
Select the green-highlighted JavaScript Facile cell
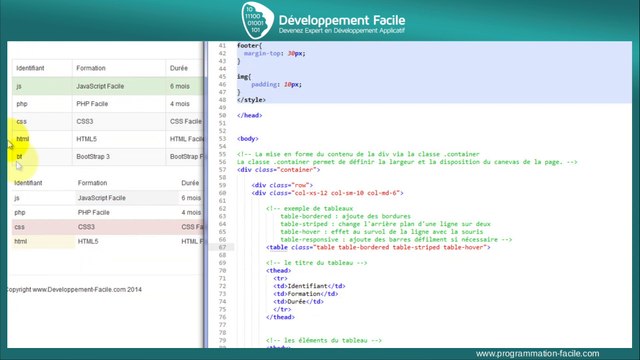(x=119, y=86)
